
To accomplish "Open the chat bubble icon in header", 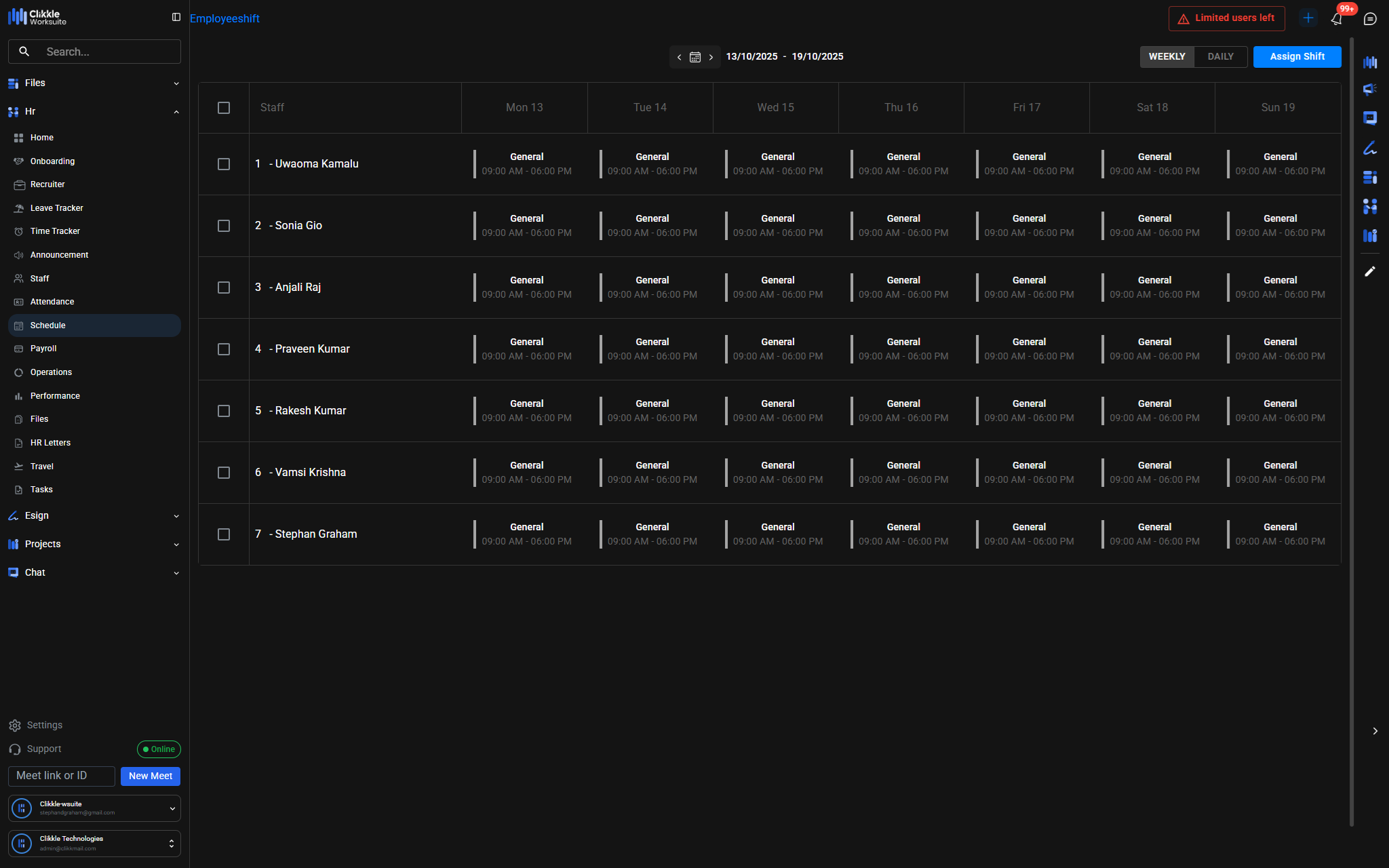I will pyautogui.click(x=1370, y=19).
